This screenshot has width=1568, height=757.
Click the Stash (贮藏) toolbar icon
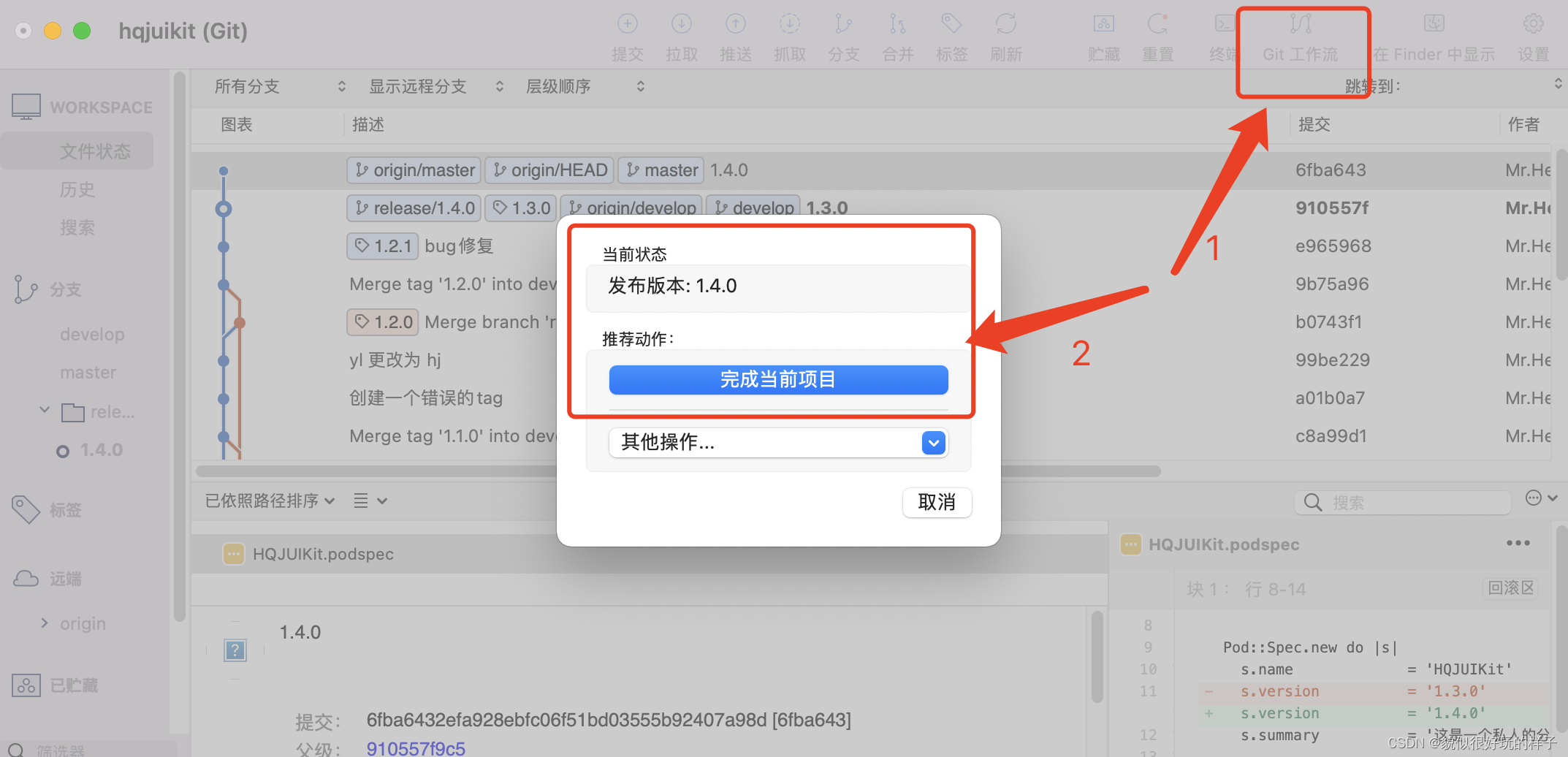pyautogui.click(x=1104, y=25)
